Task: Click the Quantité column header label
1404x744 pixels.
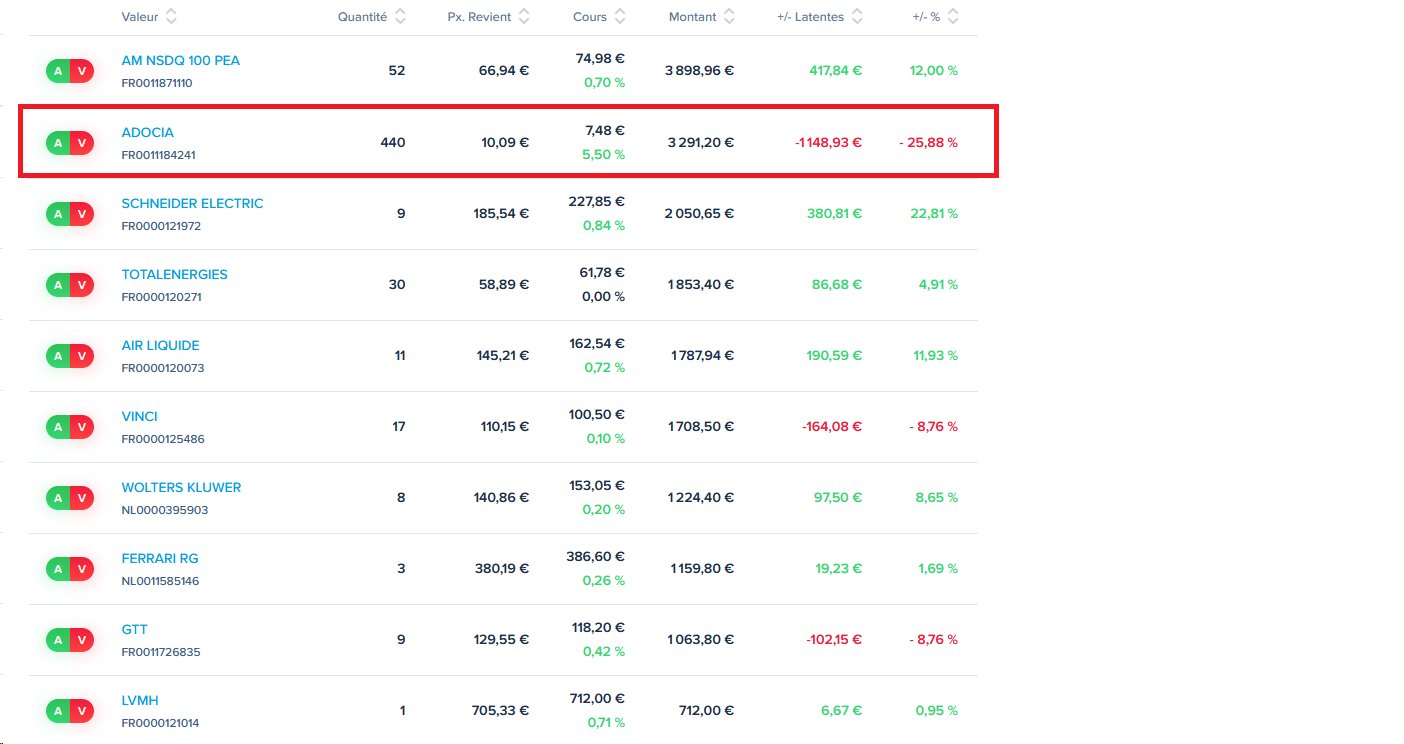Action: click(x=363, y=17)
